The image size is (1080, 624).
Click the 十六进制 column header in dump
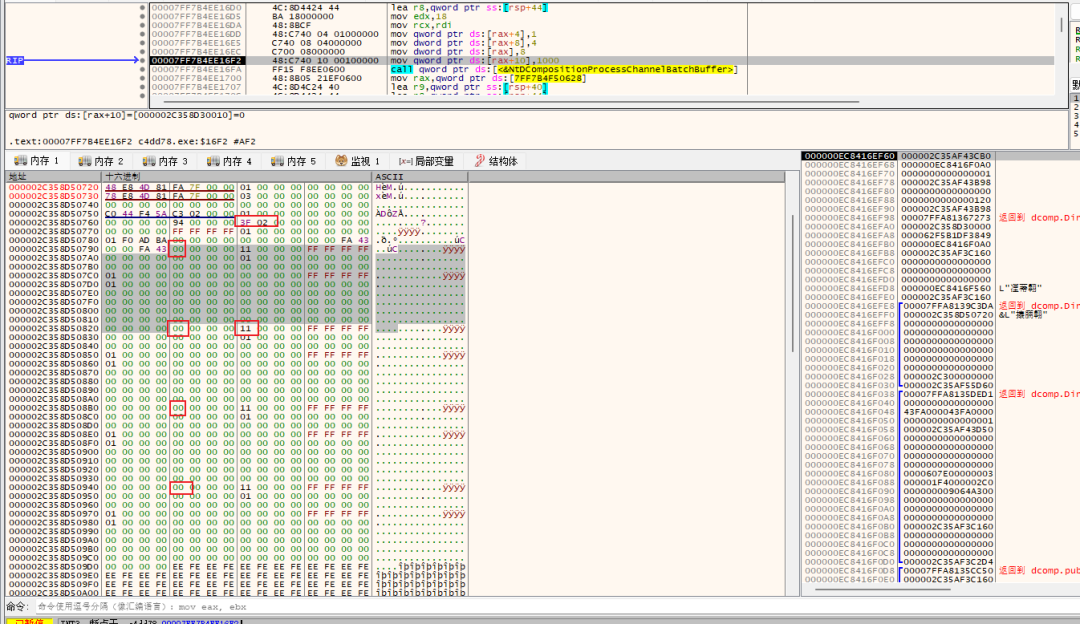point(237,177)
